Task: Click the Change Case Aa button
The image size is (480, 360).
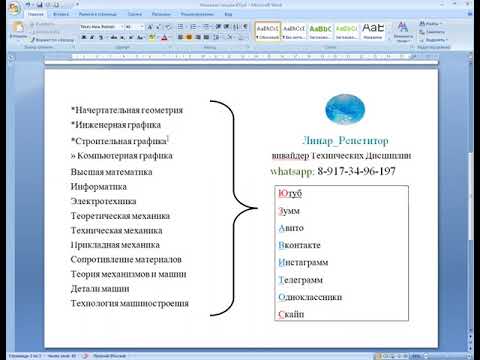Action: 140,37
